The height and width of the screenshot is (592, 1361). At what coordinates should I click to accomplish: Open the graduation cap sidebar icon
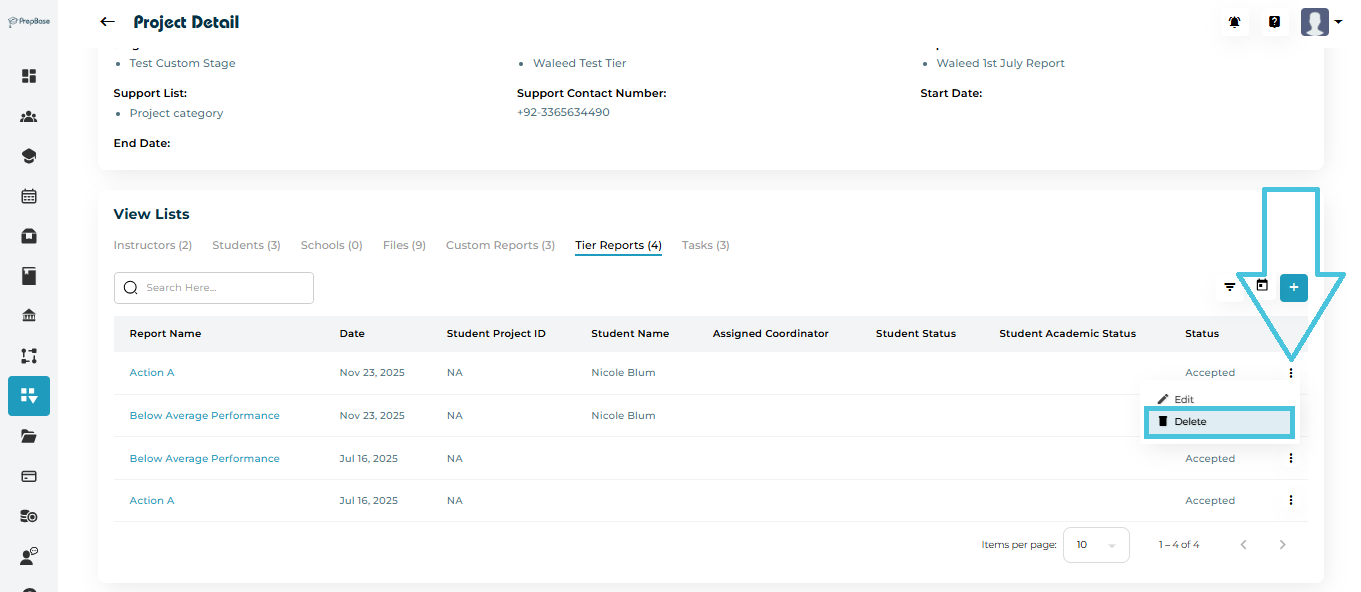29,156
